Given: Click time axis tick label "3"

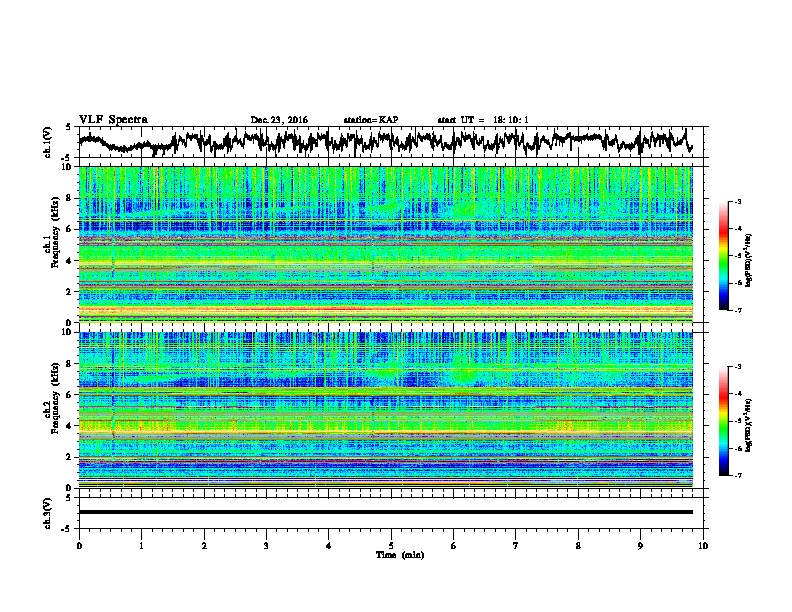Looking at the screenshot, I should point(266,546).
